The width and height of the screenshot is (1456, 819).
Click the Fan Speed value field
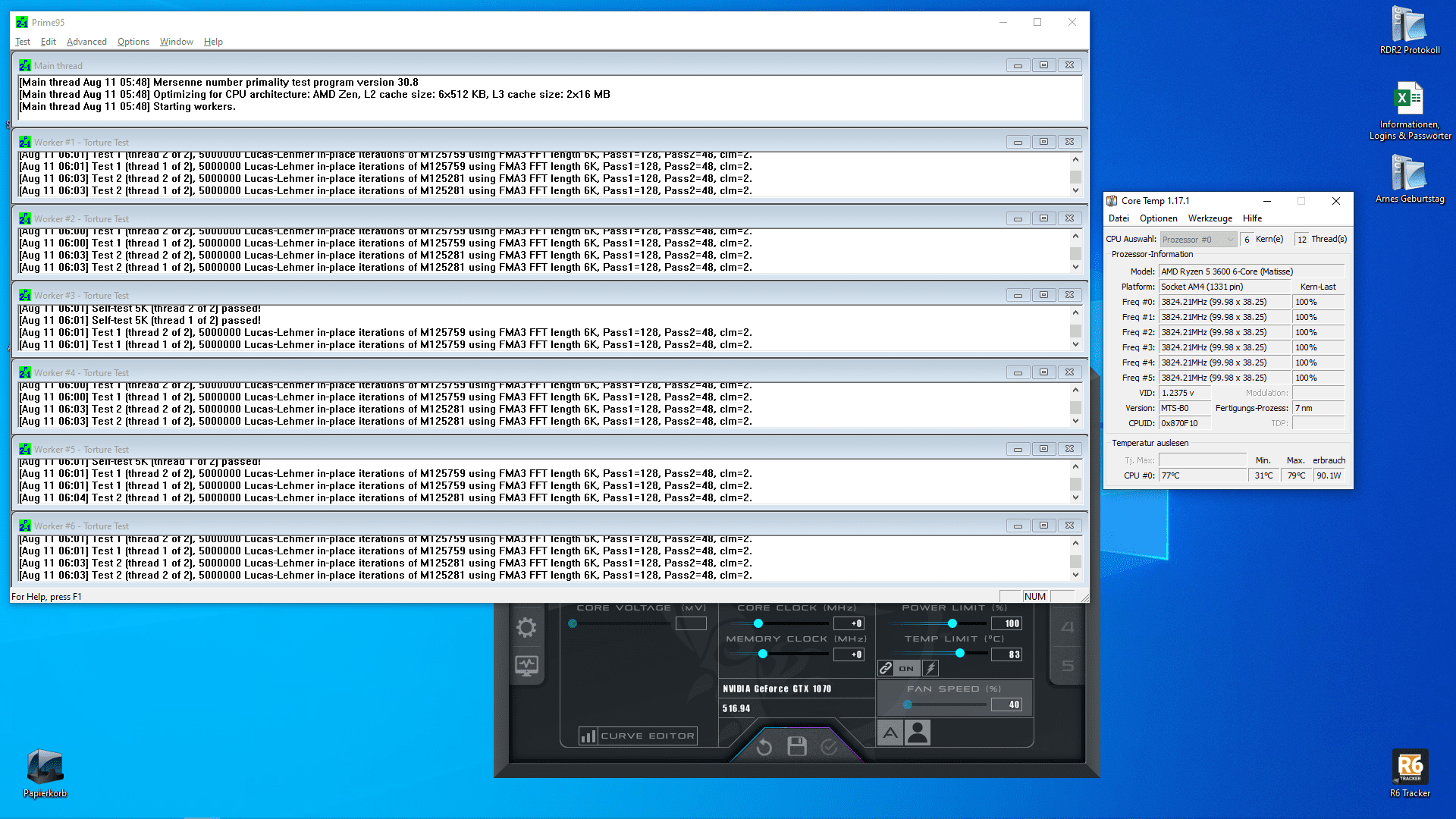pyautogui.click(x=1006, y=704)
